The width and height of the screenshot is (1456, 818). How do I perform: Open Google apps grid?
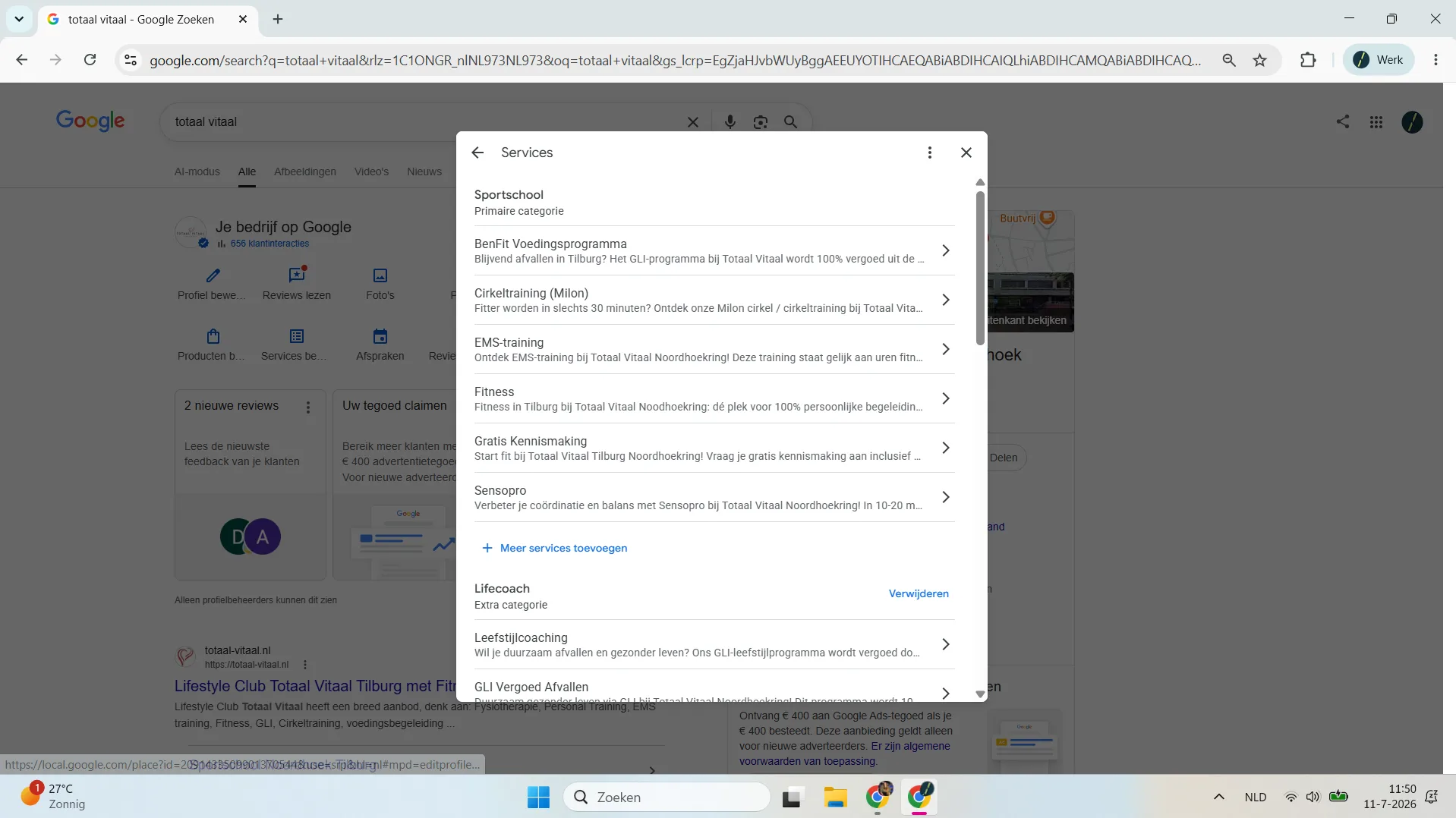[1376, 122]
